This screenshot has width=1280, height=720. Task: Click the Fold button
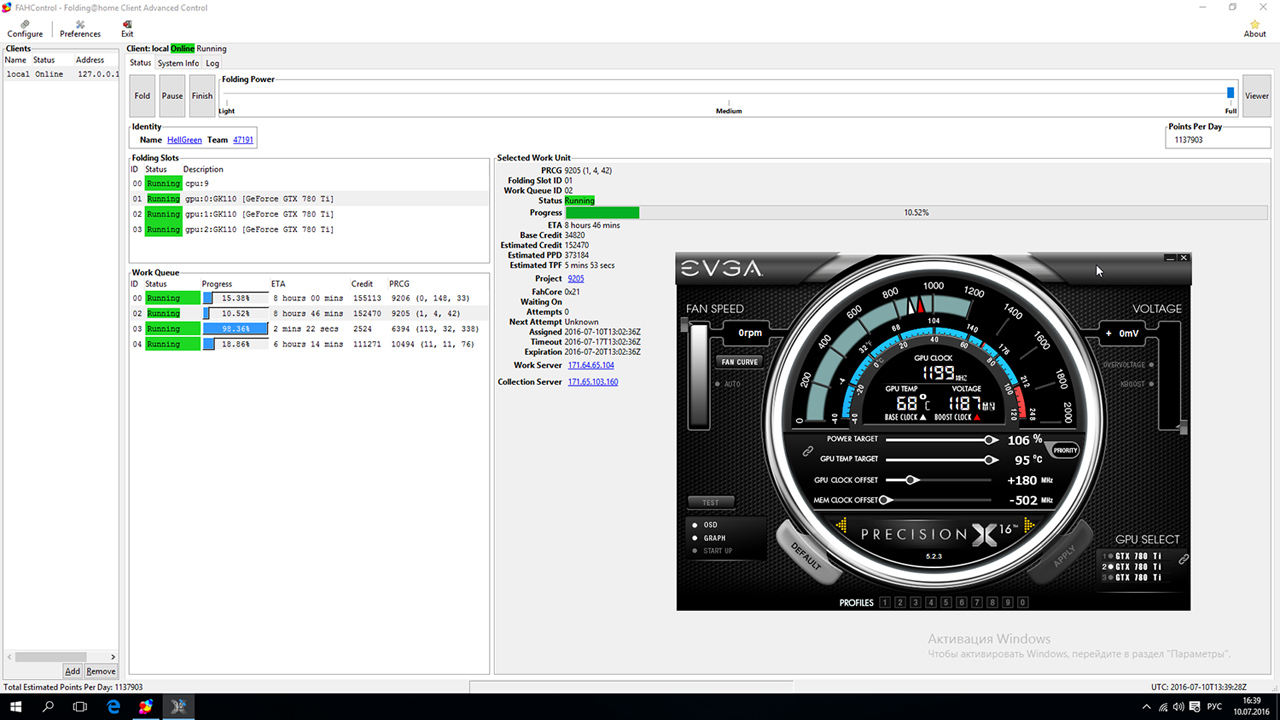(x=143, y=96)
